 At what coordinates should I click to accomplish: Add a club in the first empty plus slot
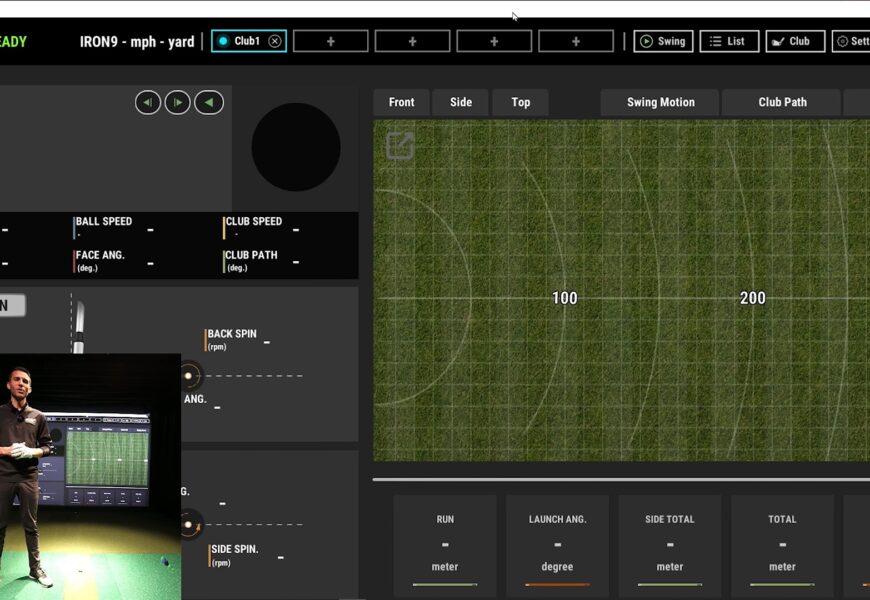pos(331,41)
